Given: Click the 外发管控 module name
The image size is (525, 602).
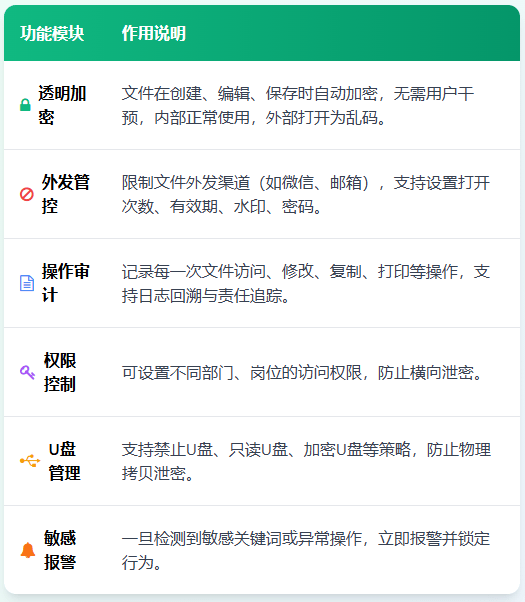Looking at the screenshot, I should (66, 194).
